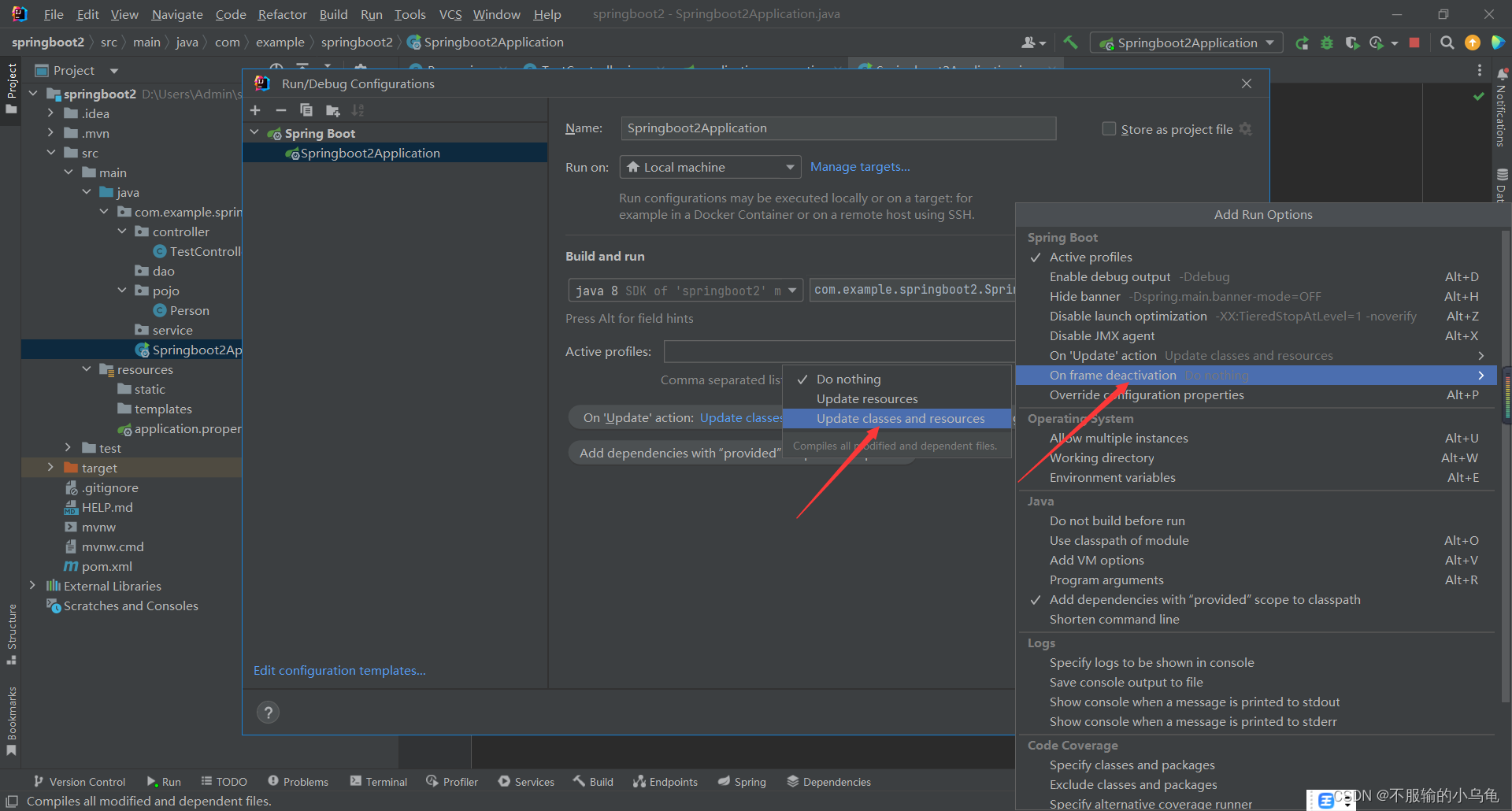Viewport: 1512px width, 811px height.
Task: Click the sort configurations icon
Action: pyautogui.click(x=358, y=110)
